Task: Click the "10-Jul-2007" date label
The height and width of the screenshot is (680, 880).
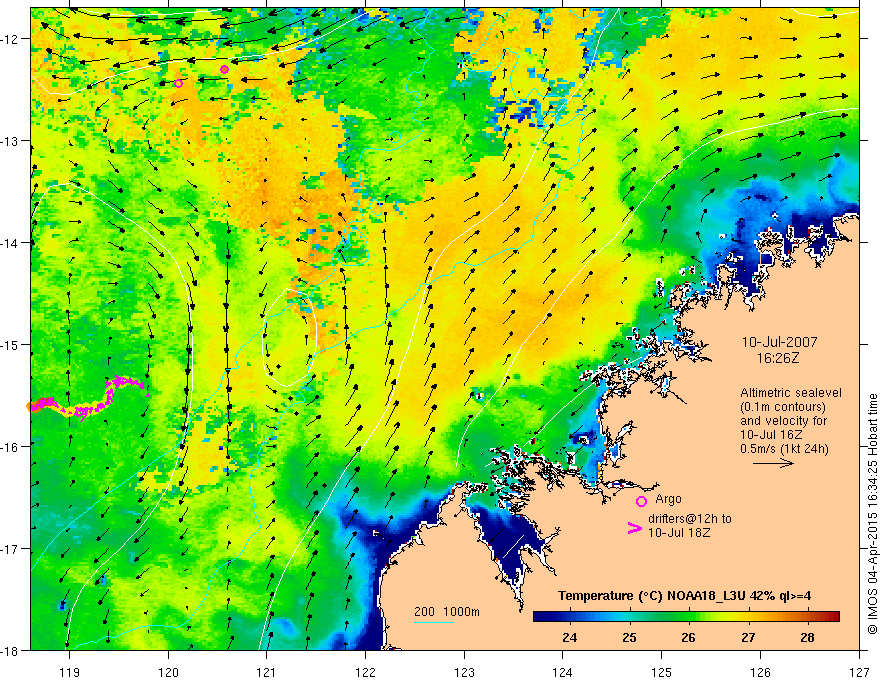Action: tap(780, 342)
